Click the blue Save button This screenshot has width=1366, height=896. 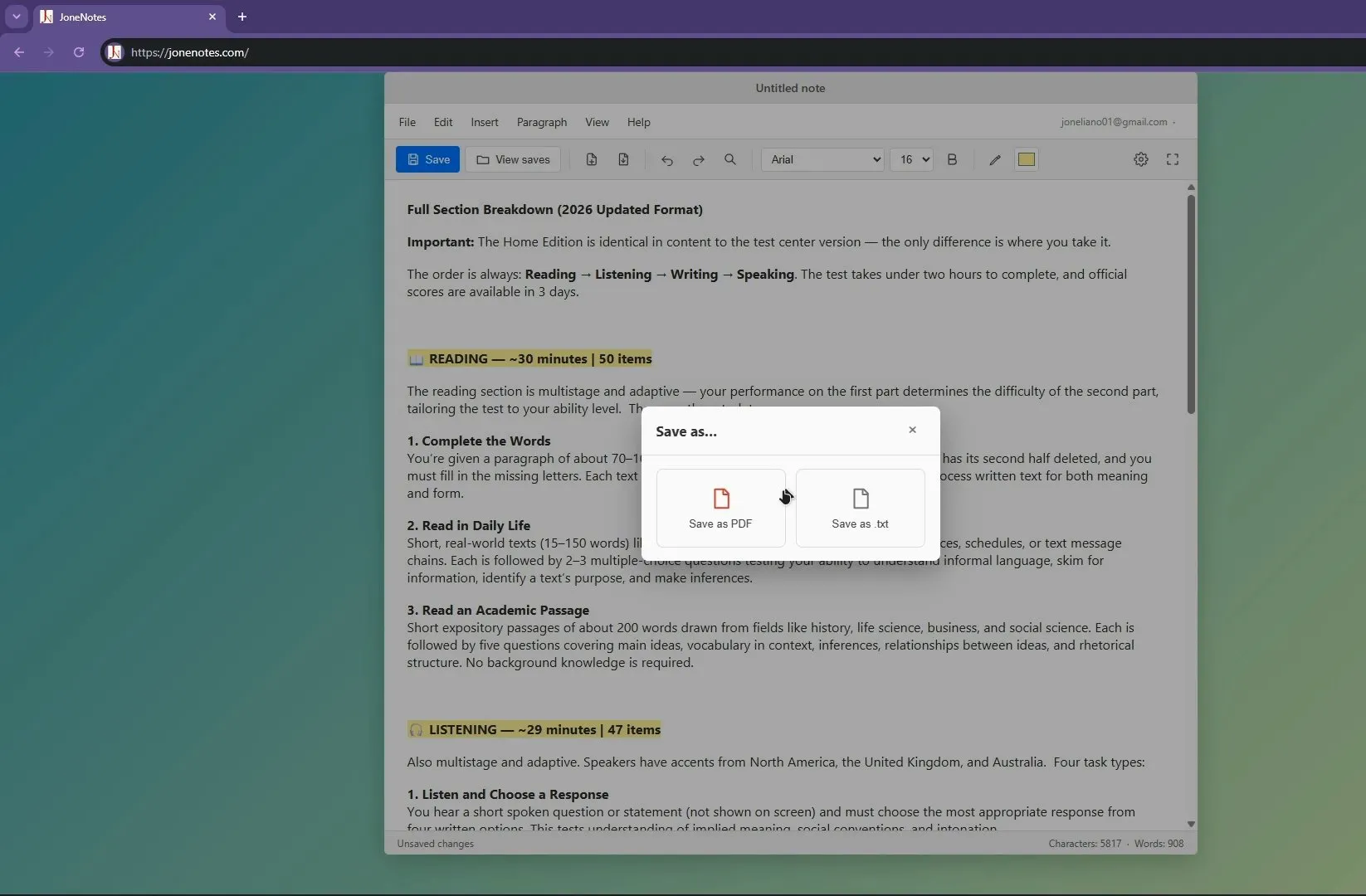(427, 159)
